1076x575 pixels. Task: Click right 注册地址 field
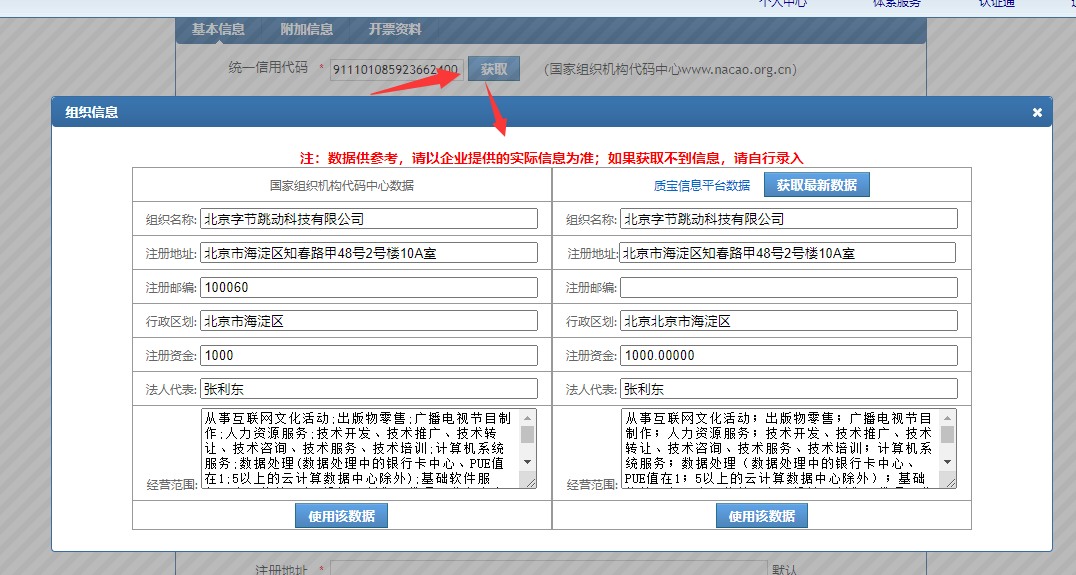(x=787, y=253)
